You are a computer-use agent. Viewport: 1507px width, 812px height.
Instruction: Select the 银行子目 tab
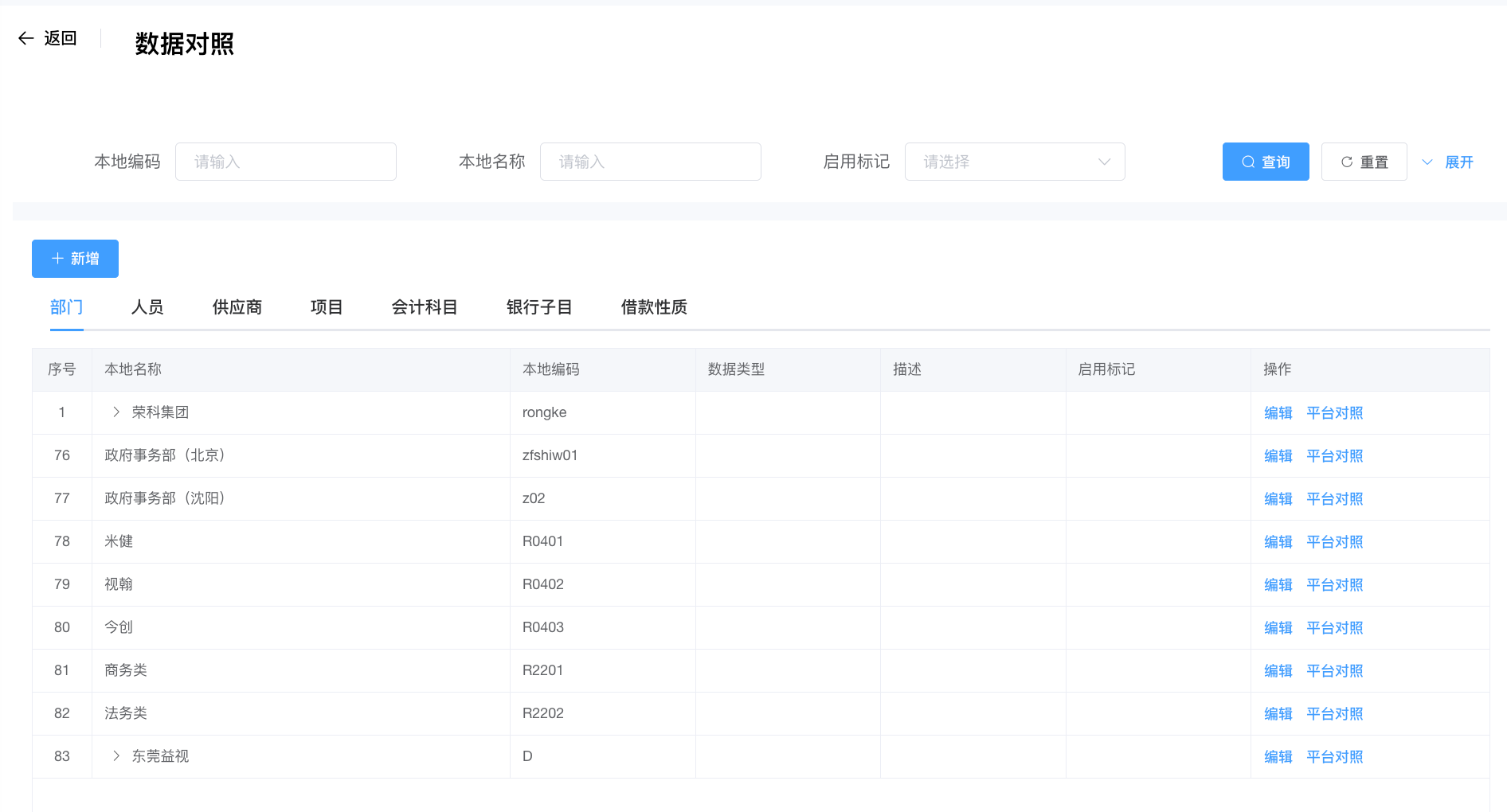(539, 307)
